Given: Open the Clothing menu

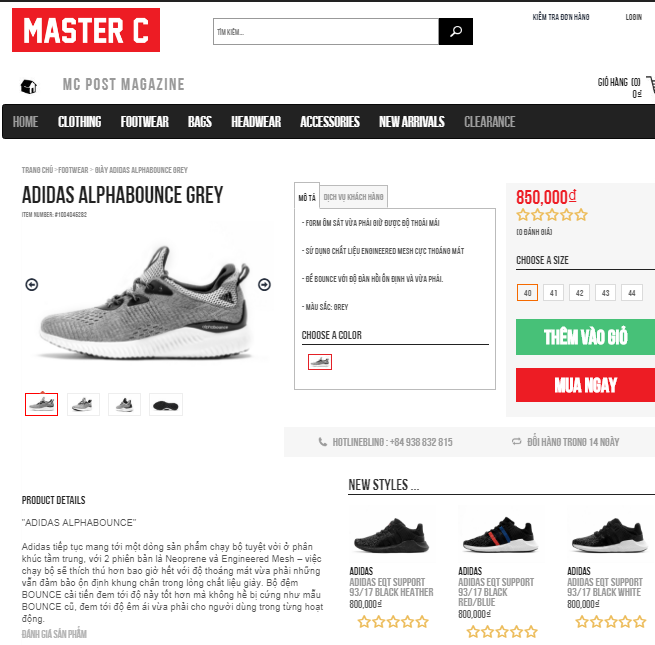Looking at the screenshot, I should pos(79,122).
